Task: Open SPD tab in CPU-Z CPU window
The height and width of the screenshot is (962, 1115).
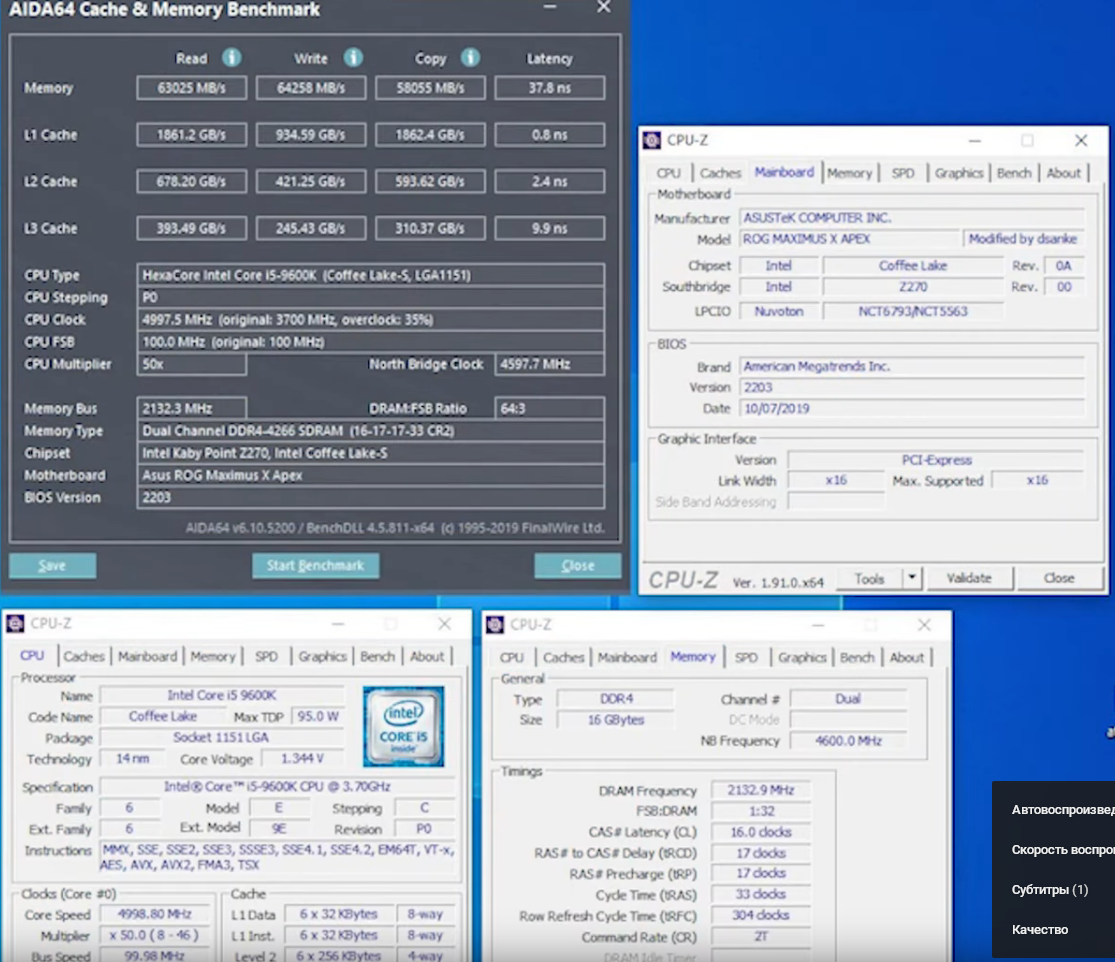Action: pos(267,656)
